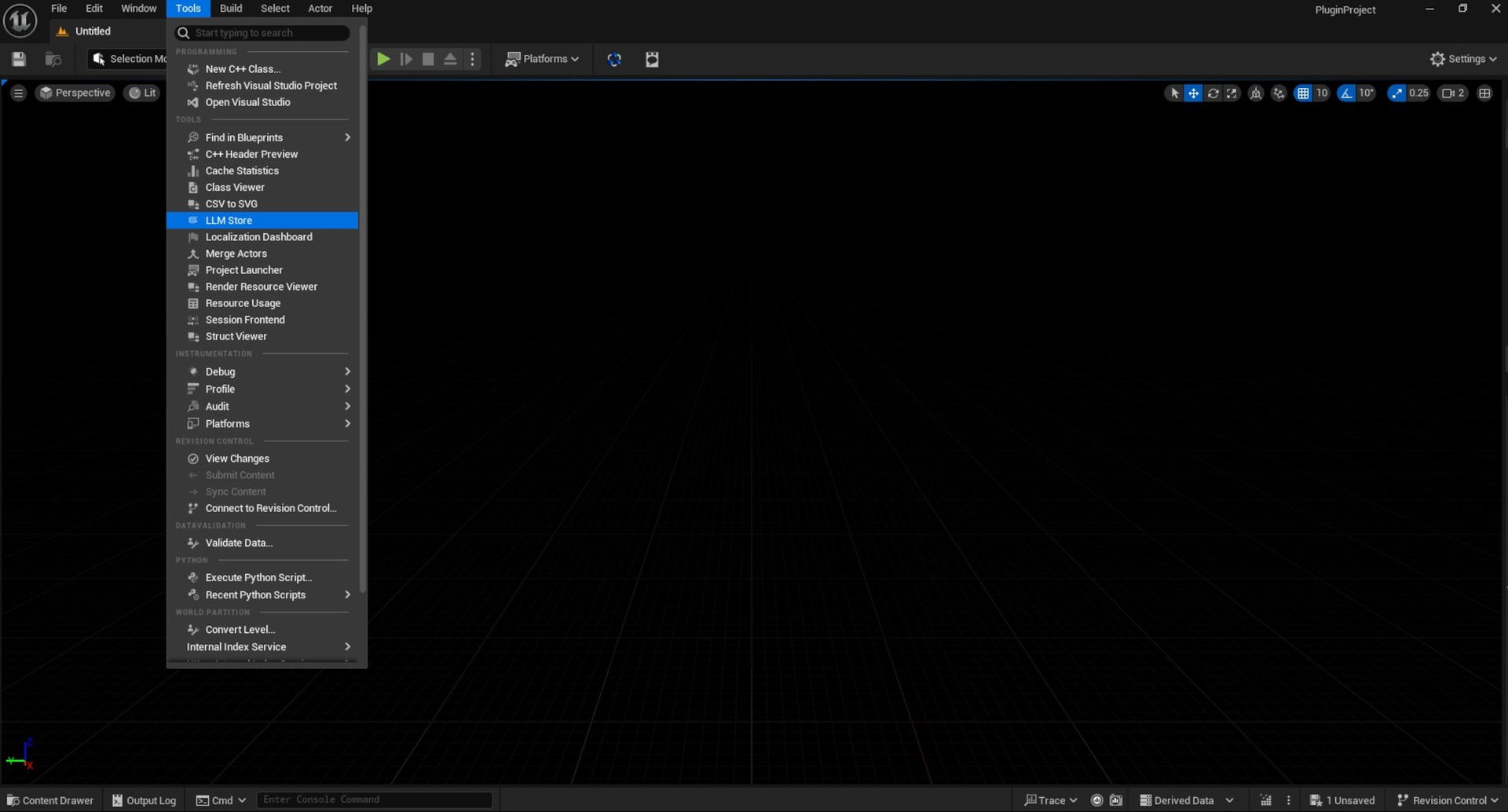Open the Settings dropdown
Image resolution: width=1508 pixels, height=812 pixels.
tap(1463, 59)
